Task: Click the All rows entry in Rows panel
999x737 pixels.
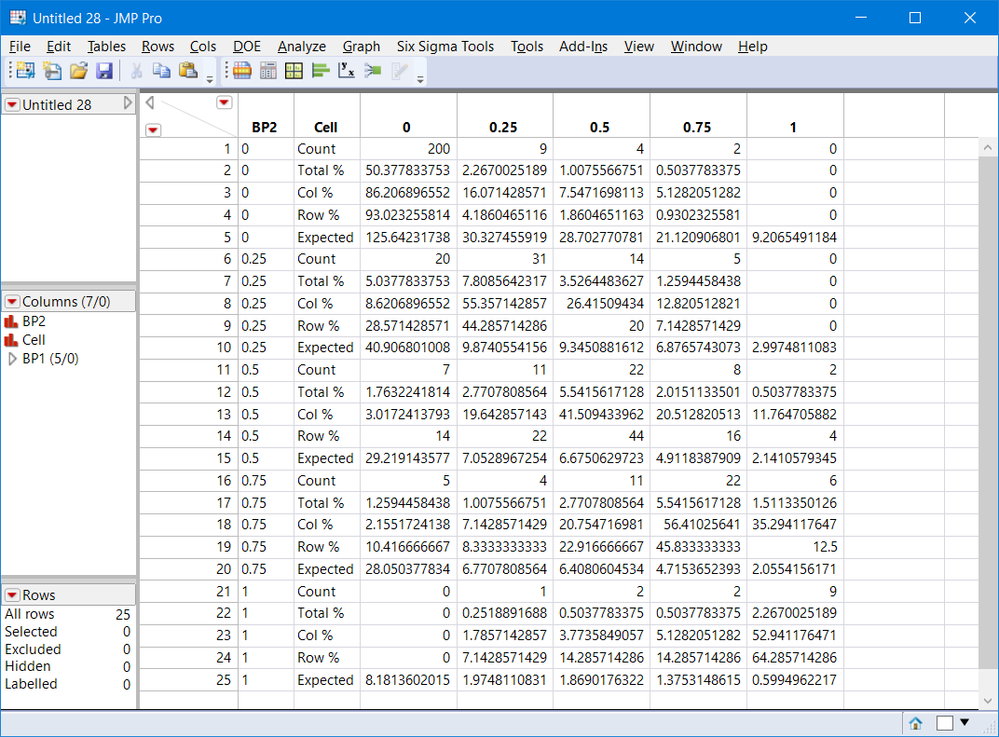Action: [68, 614]
